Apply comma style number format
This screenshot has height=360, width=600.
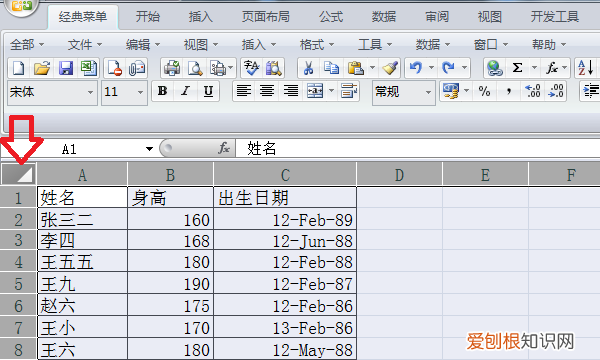[509, 91]
